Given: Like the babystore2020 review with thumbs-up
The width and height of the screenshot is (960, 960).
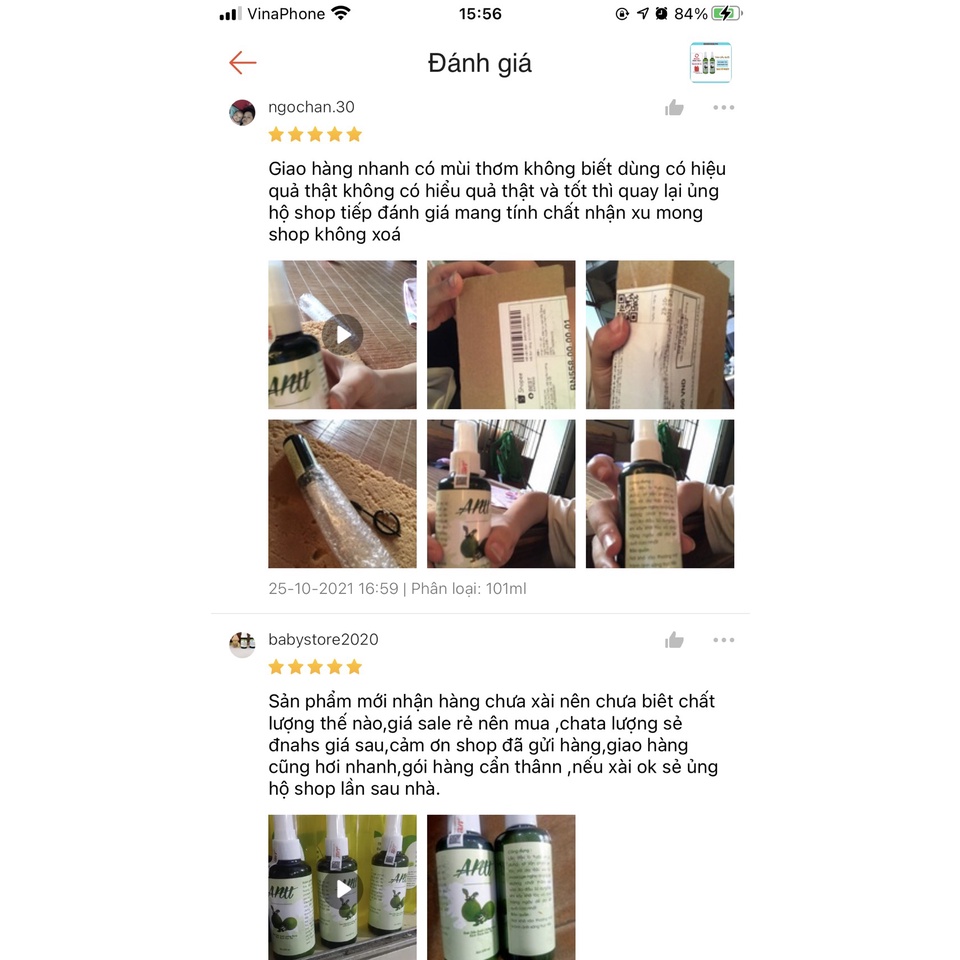Looking at the screenshot, I should coord(674,640).
